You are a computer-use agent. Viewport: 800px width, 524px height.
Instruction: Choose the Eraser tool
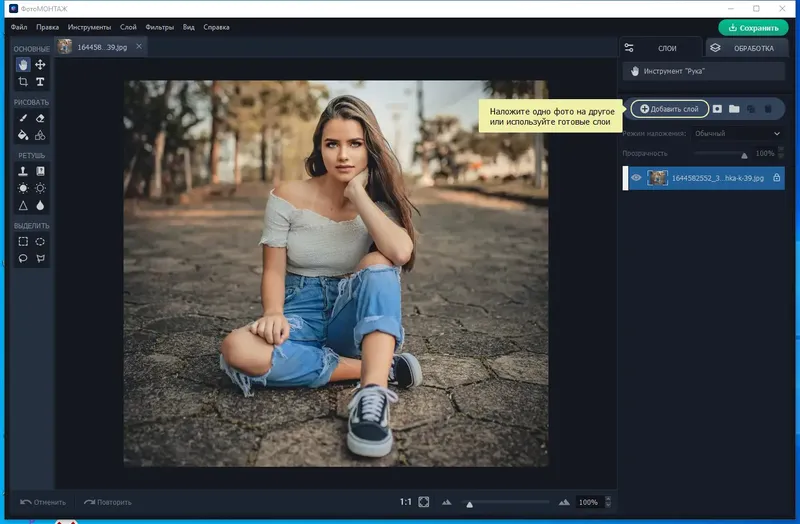click(x=40, y=118)
